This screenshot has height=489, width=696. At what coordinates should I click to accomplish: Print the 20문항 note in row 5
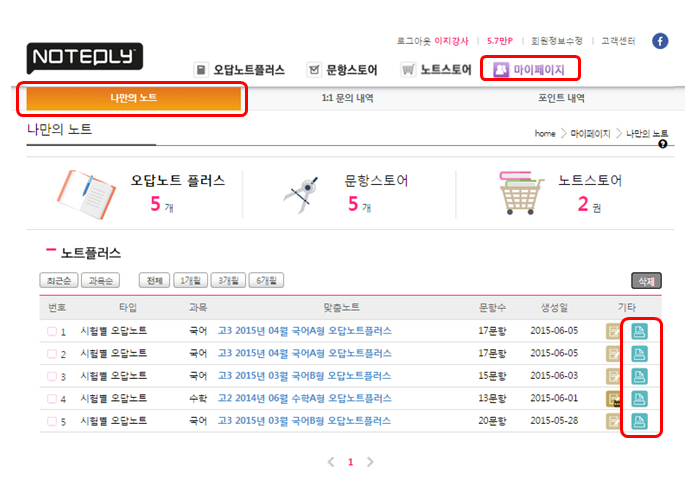[x=639, y=421]
